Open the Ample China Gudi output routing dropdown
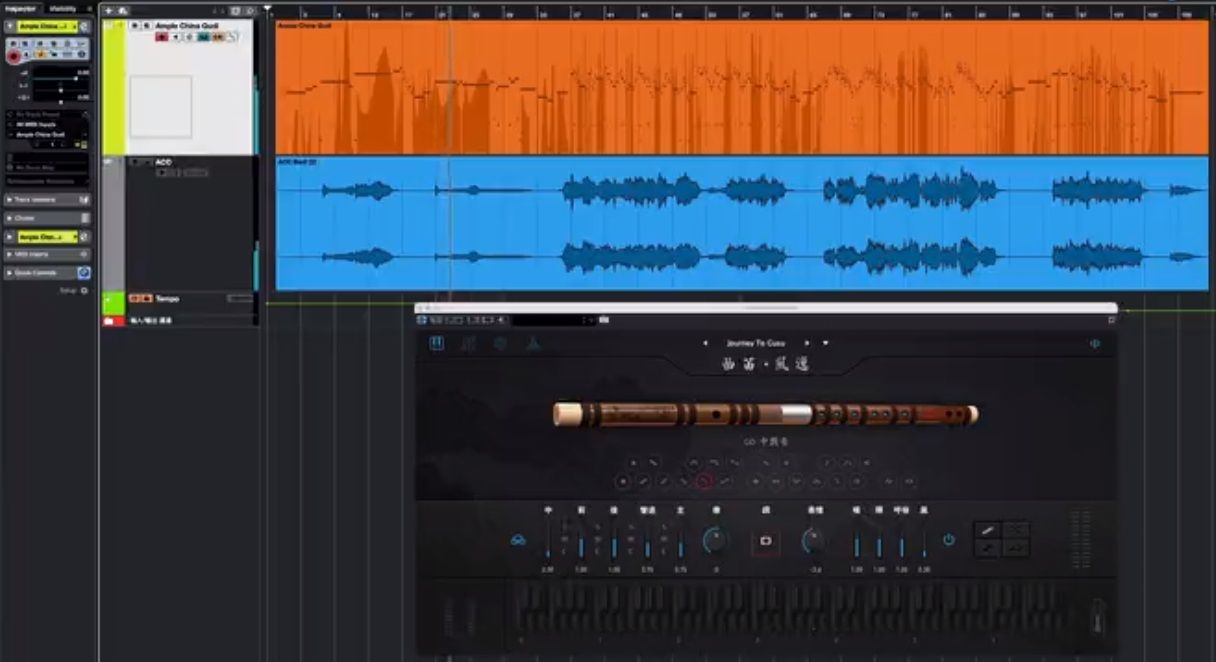This screenshot has width=1216, height=662. click(x=47, y=134)
